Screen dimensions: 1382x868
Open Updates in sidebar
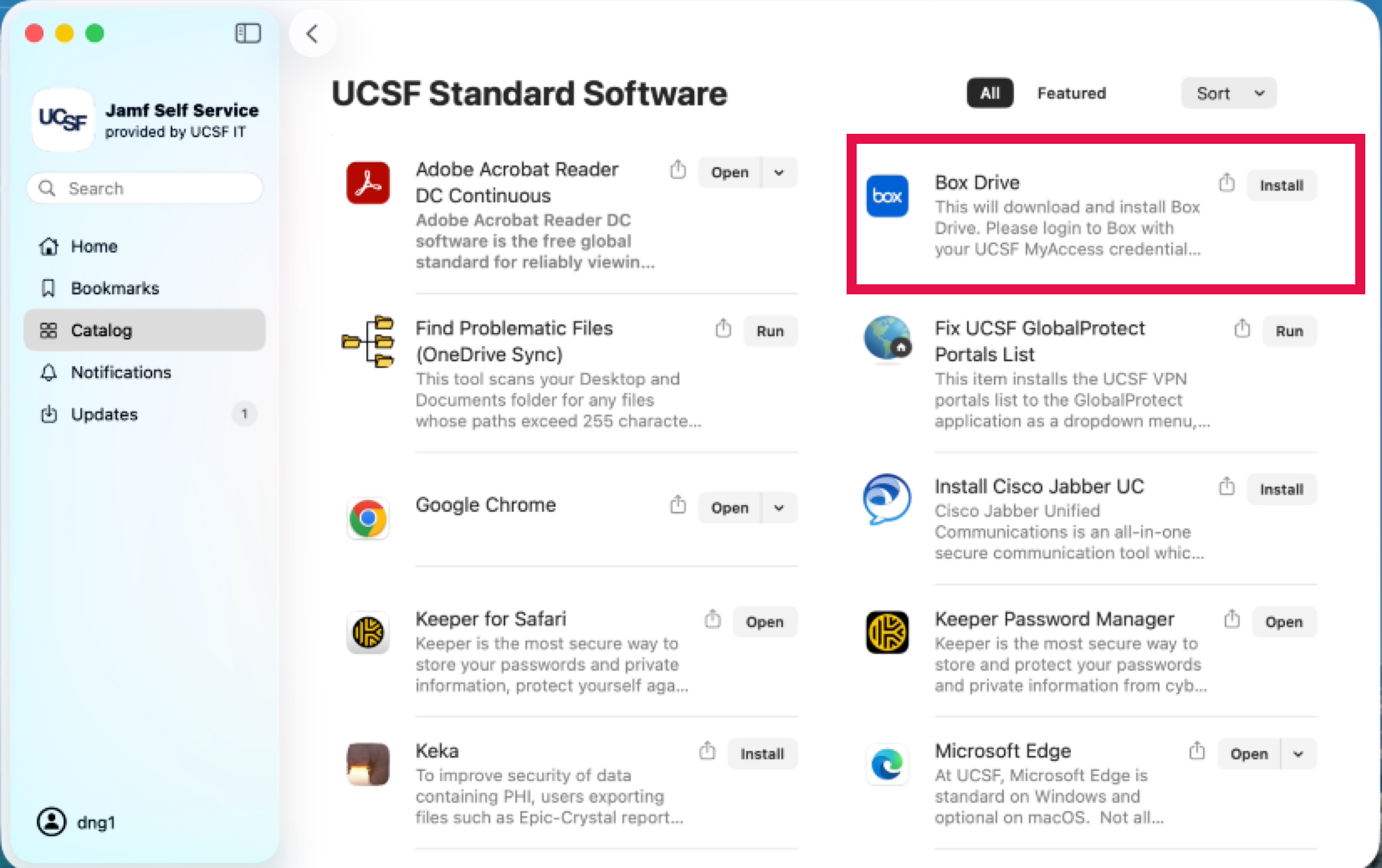point(145,414)
